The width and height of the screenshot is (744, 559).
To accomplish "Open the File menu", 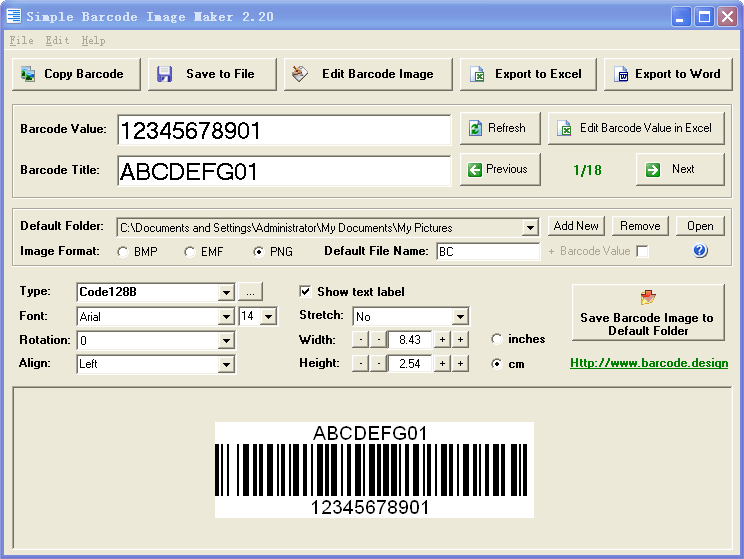I will point(21,41).
